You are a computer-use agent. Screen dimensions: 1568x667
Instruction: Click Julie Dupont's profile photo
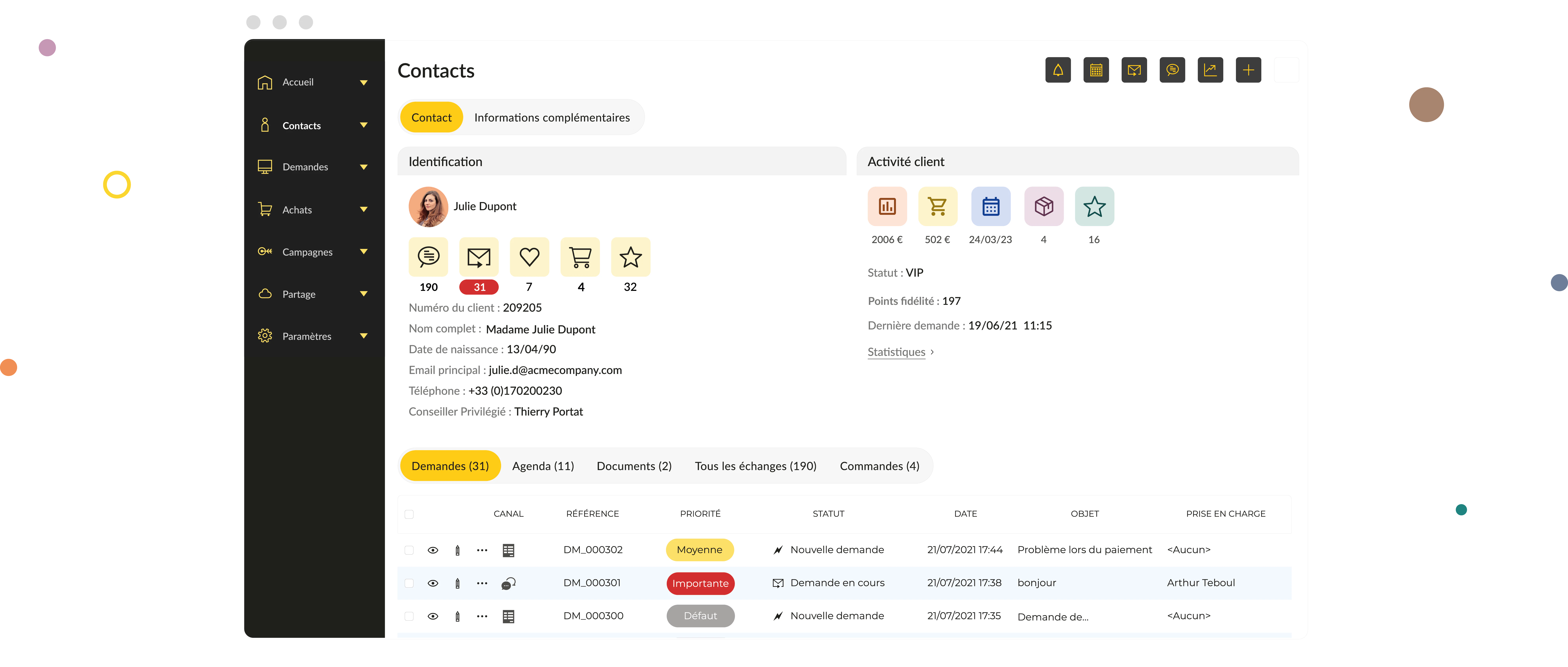[429, 207]
